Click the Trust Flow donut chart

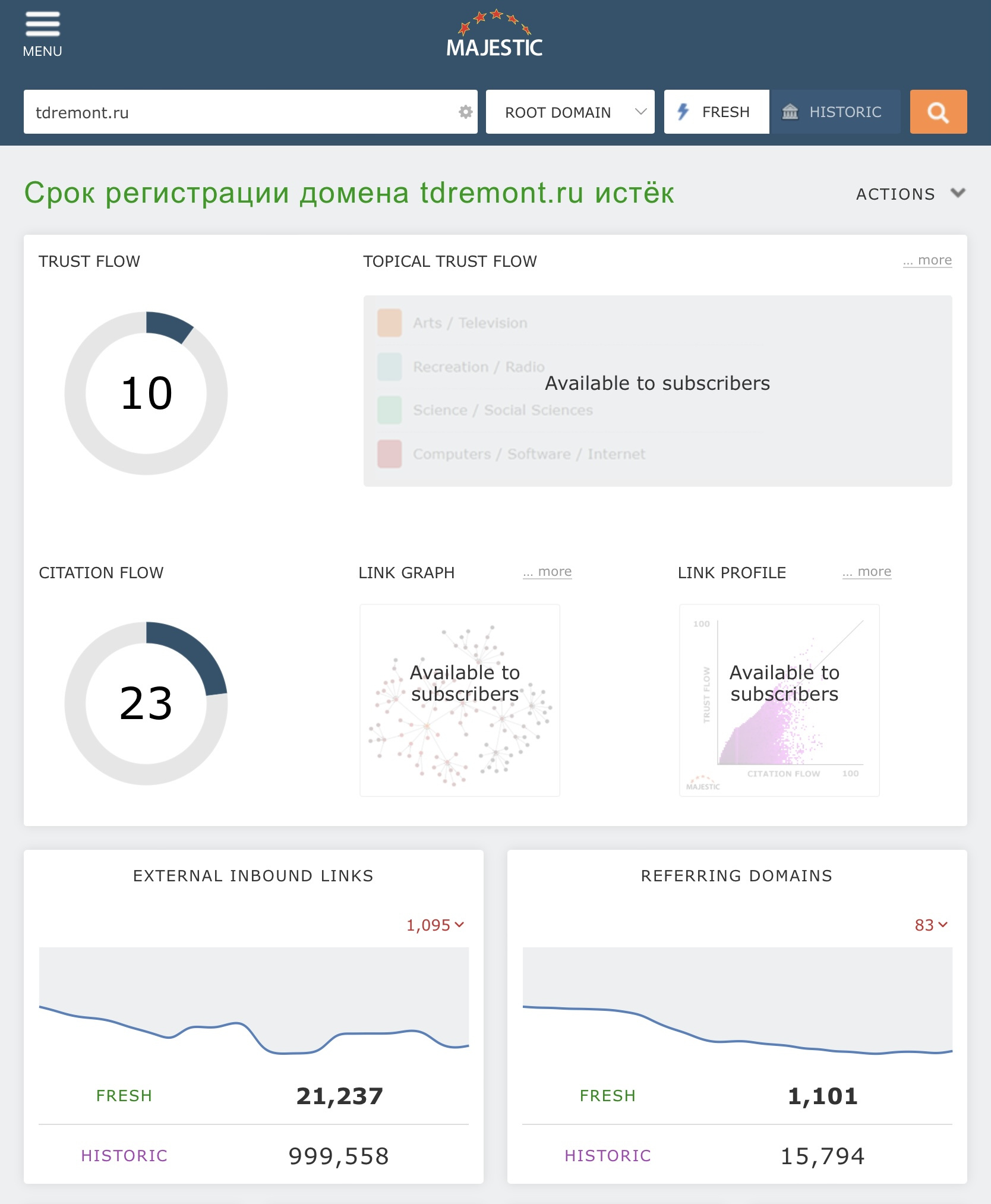146,393
